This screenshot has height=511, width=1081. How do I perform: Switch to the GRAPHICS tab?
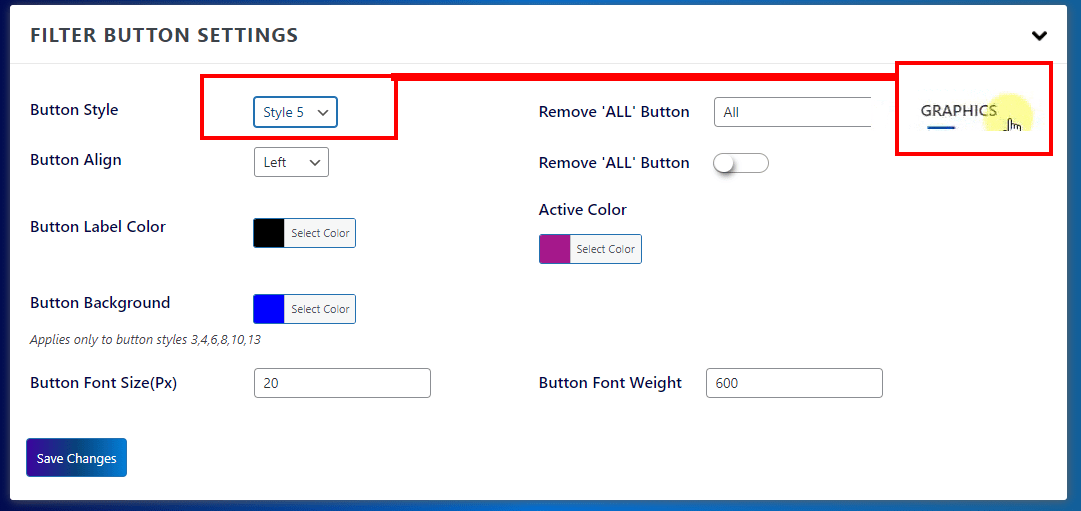(x=958, y=111)
